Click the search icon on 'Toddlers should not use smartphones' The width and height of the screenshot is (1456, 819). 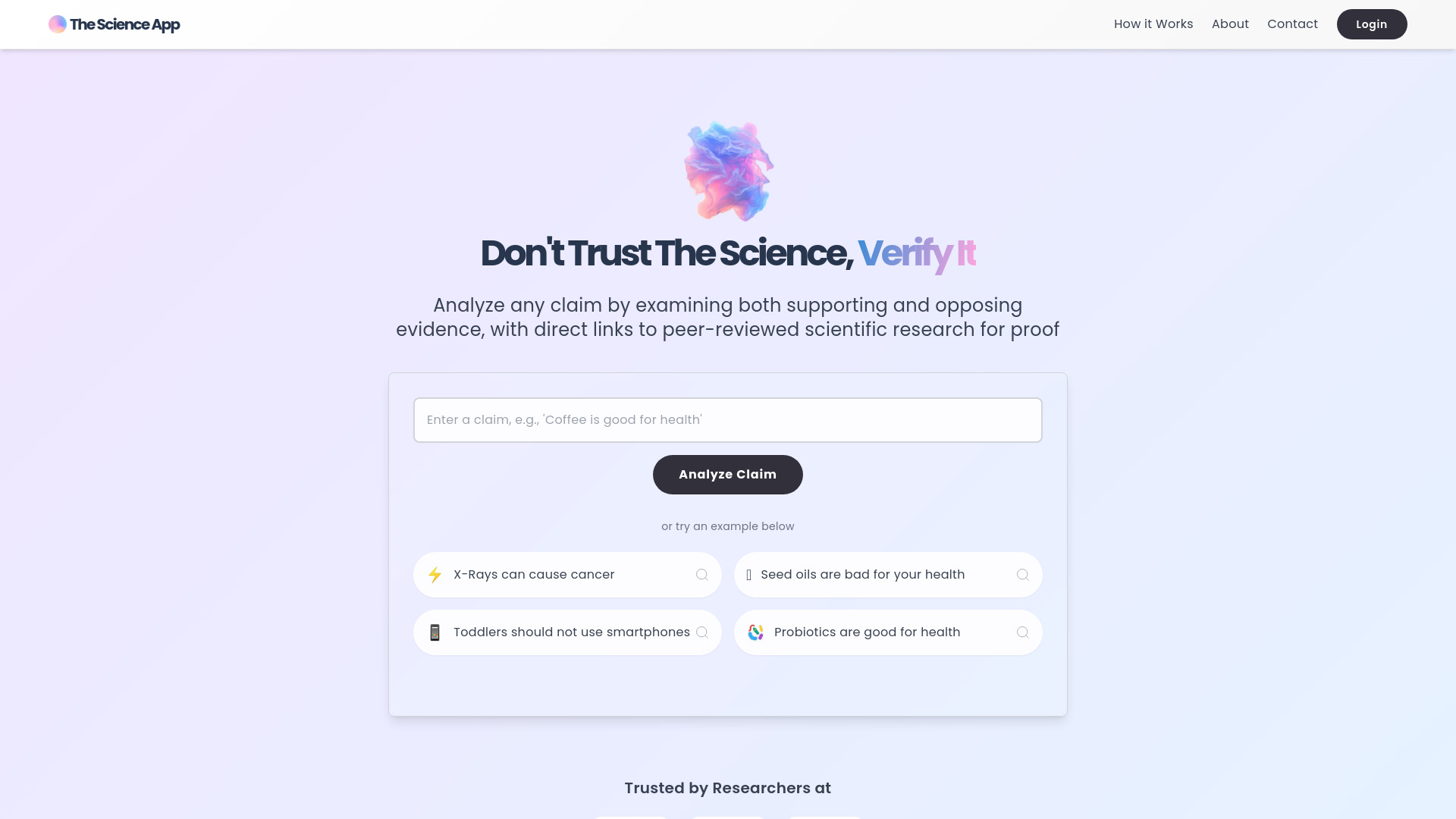pyautogui.click(x=702, y=632)
